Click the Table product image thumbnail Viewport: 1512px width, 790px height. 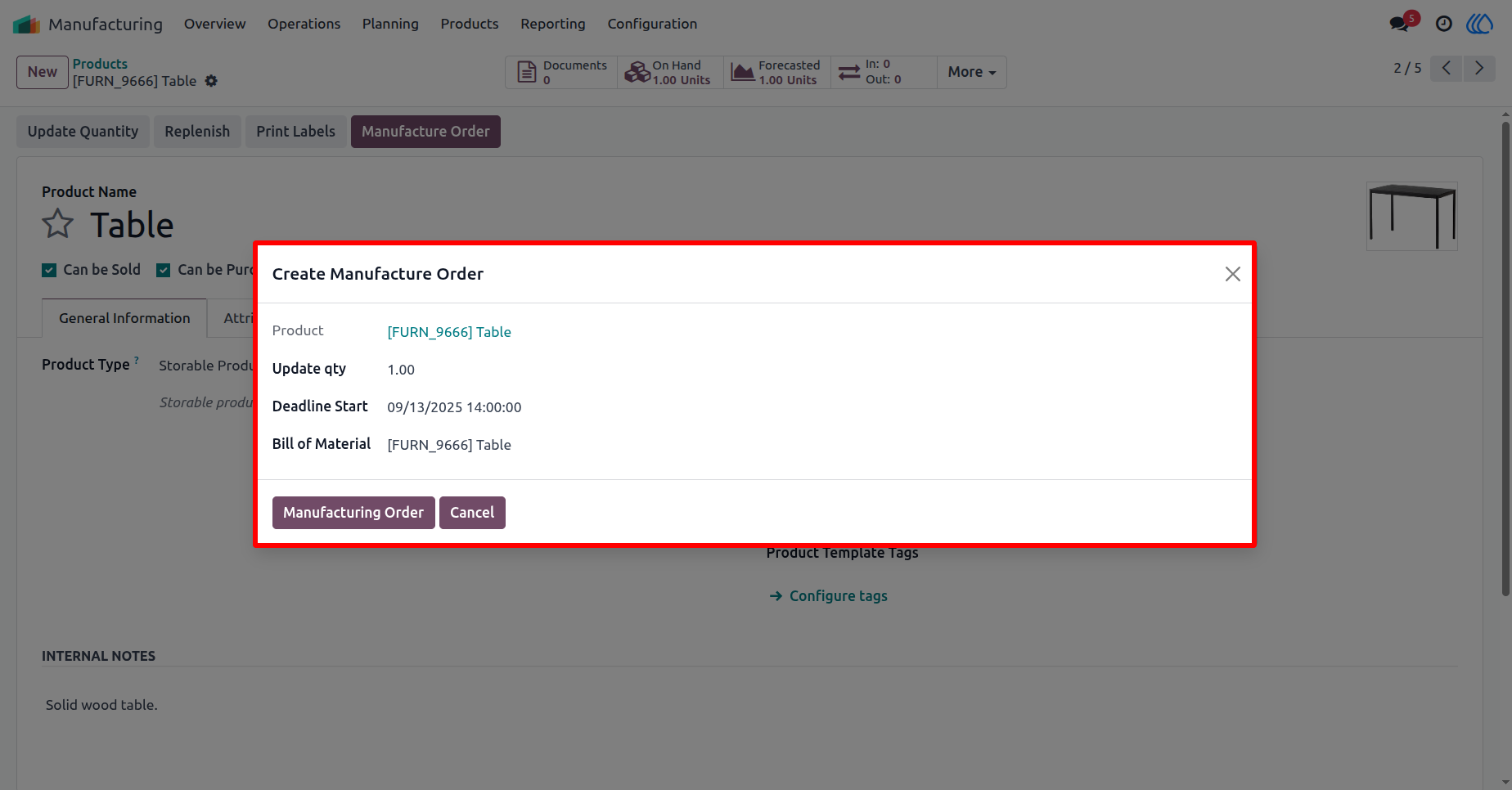pyautogui.click(x=1412, y=216)
